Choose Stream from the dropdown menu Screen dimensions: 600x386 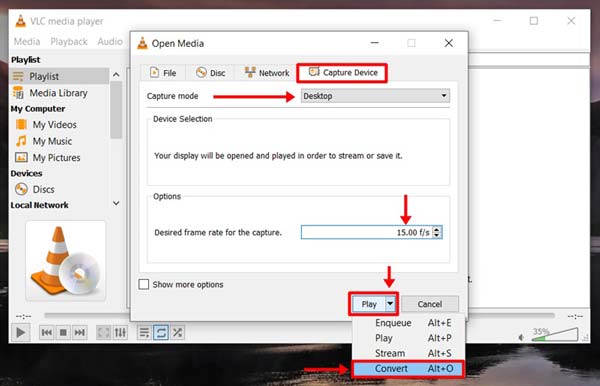click(x=409, y=353)
